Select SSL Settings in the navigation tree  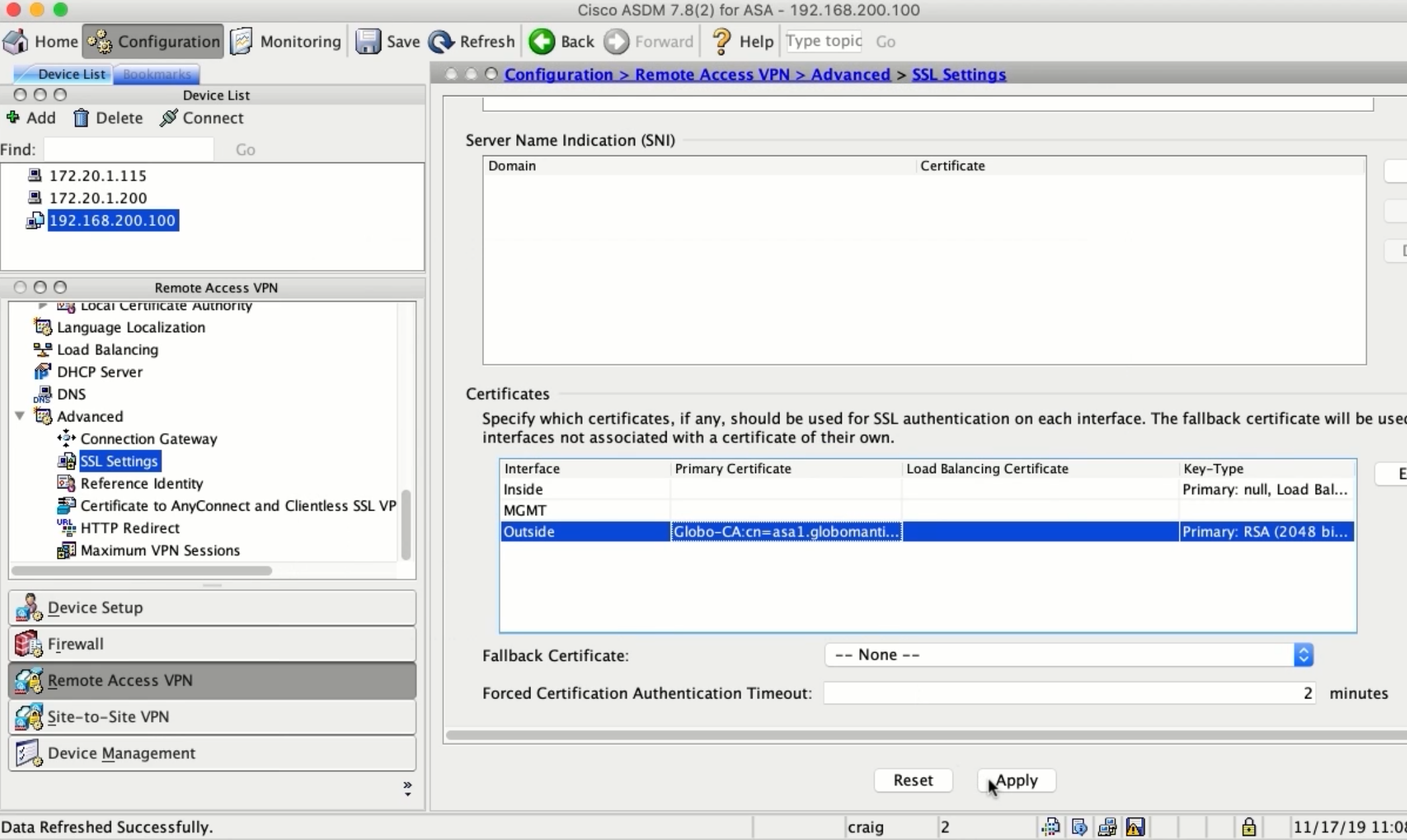(119, 461)
